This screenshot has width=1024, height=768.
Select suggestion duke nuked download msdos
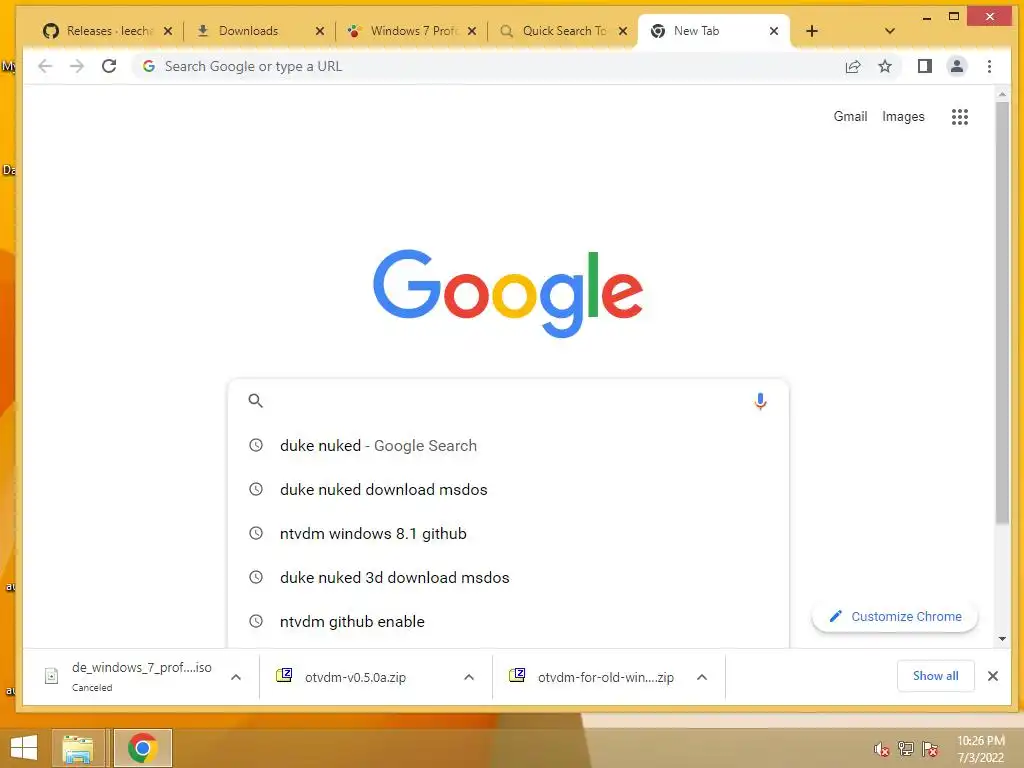pyautogui.click(x=508, y=489)
